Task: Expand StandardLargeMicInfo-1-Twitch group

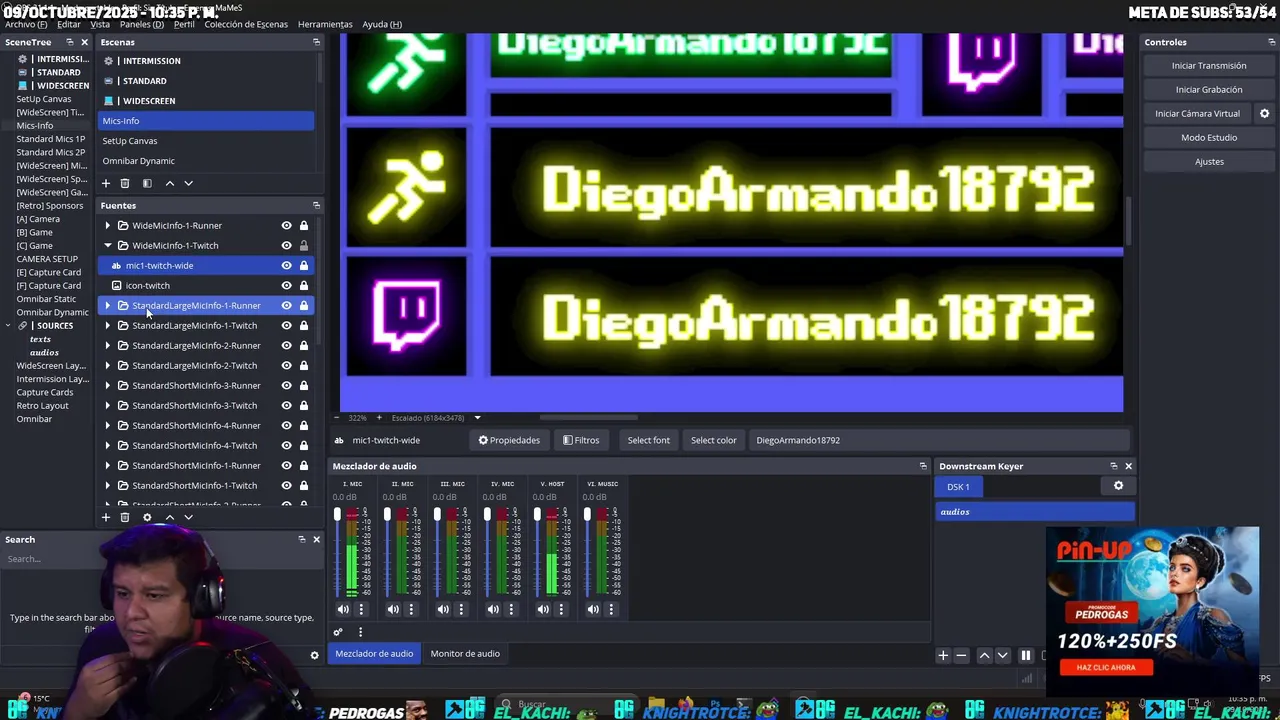Action: [108, 325]
